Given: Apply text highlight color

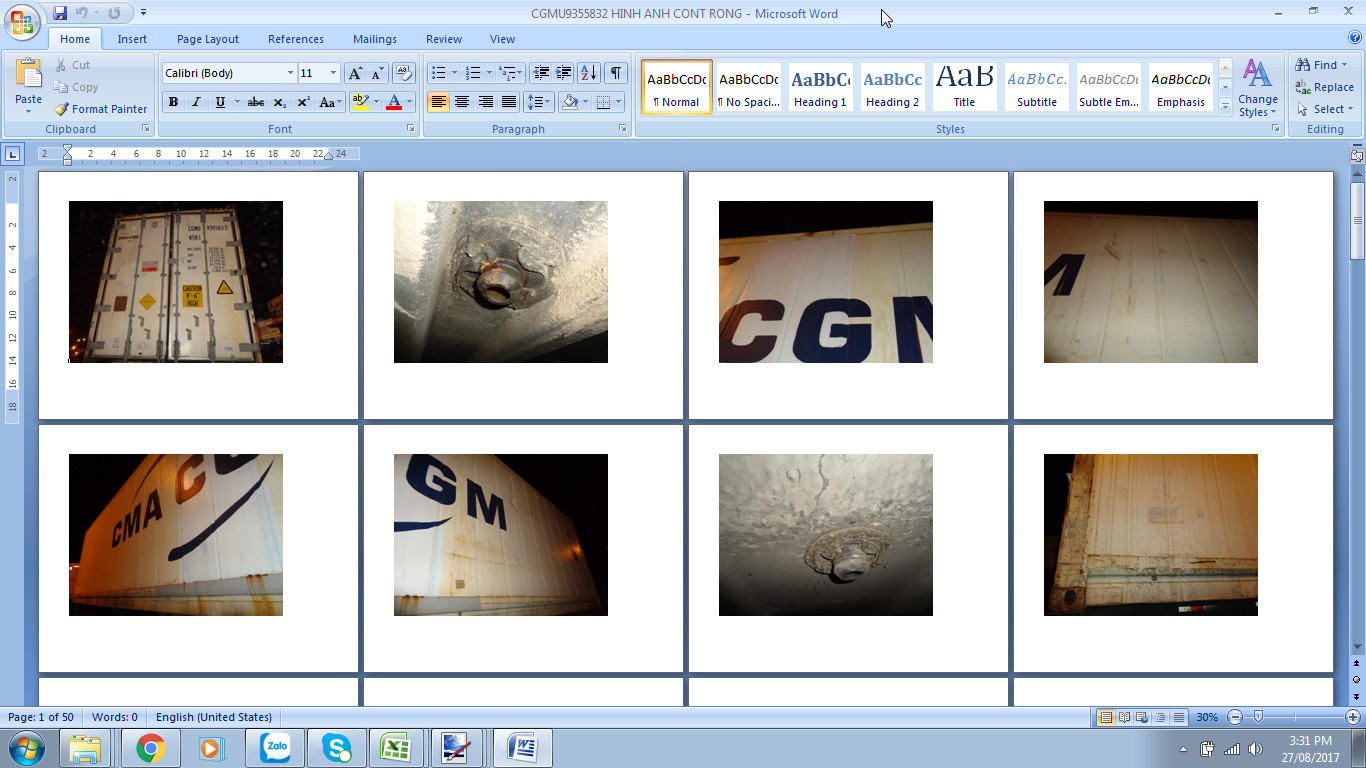Looking at the screenshot, I should click(x=361, y=102).
